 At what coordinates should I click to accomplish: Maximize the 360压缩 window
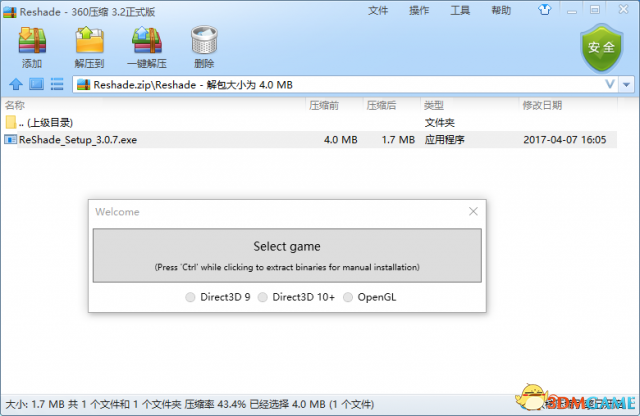click(595, 10)
